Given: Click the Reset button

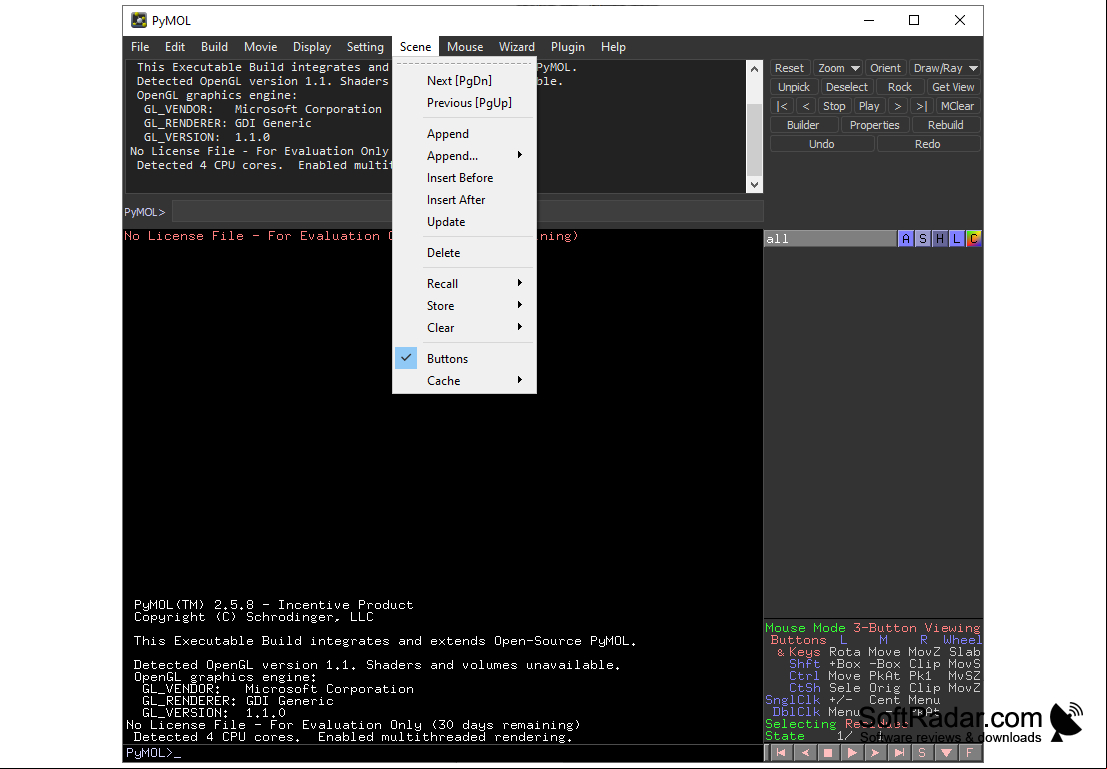Looking at the screenshot, I should (x=789, y=68).
